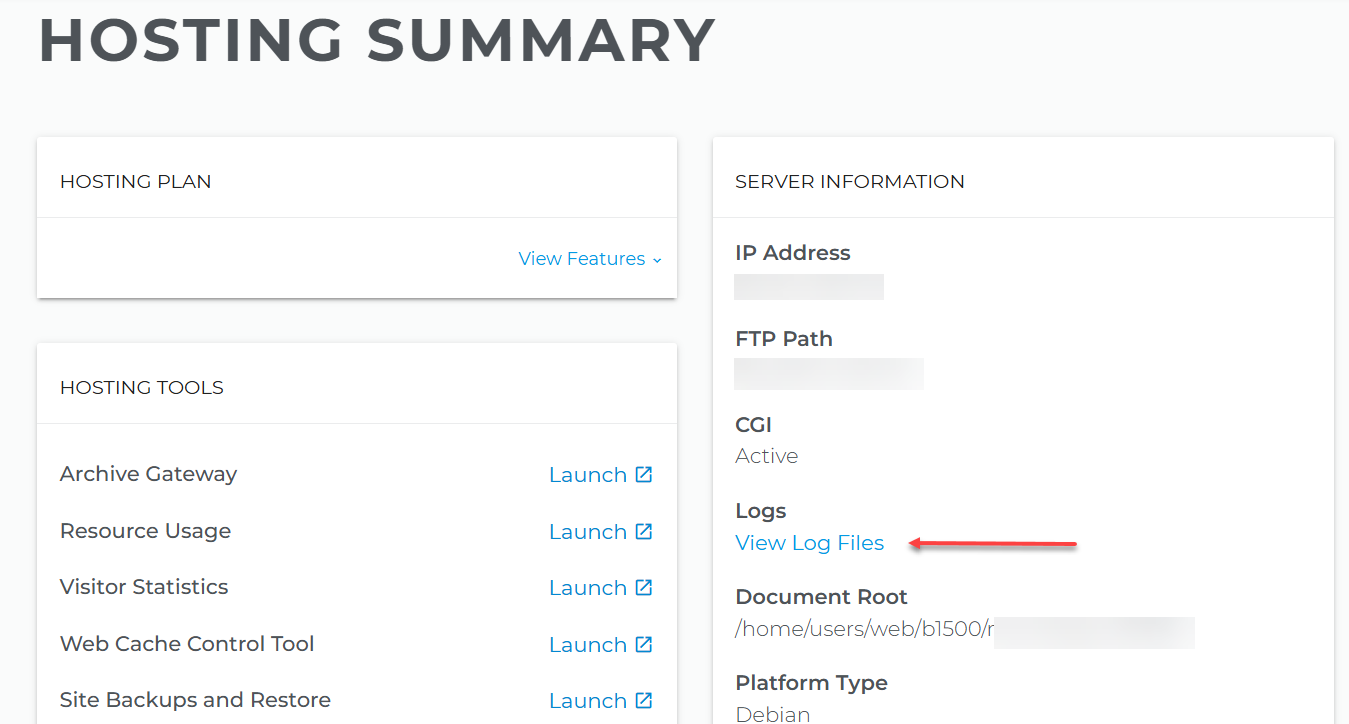Click the external-link icon beside Resource Usage
The width and height of the screenshot is (1349, 724).
pyautogui.click(x=644, y=531)
